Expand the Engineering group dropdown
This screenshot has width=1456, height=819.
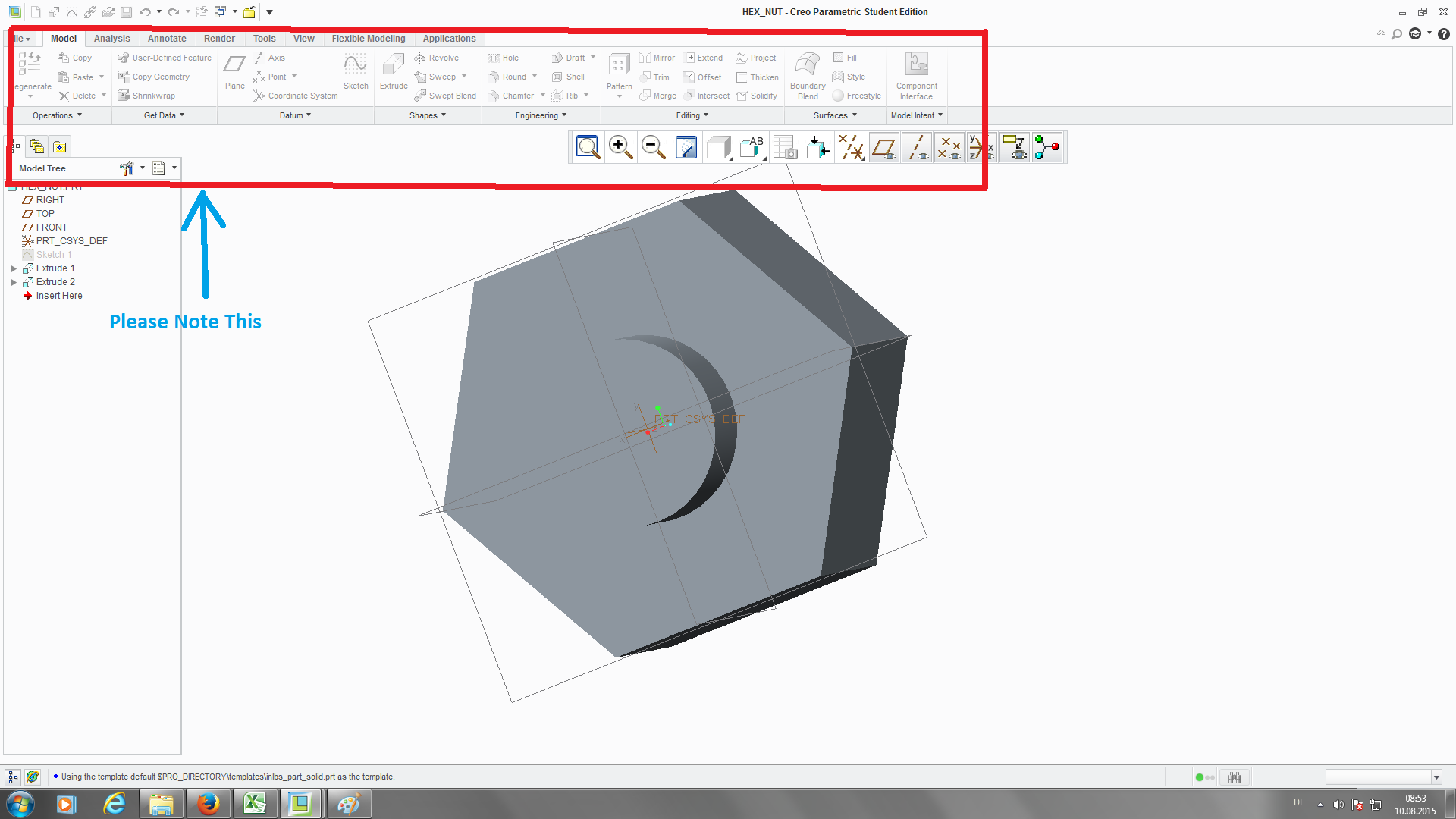[x=541, y=115]
